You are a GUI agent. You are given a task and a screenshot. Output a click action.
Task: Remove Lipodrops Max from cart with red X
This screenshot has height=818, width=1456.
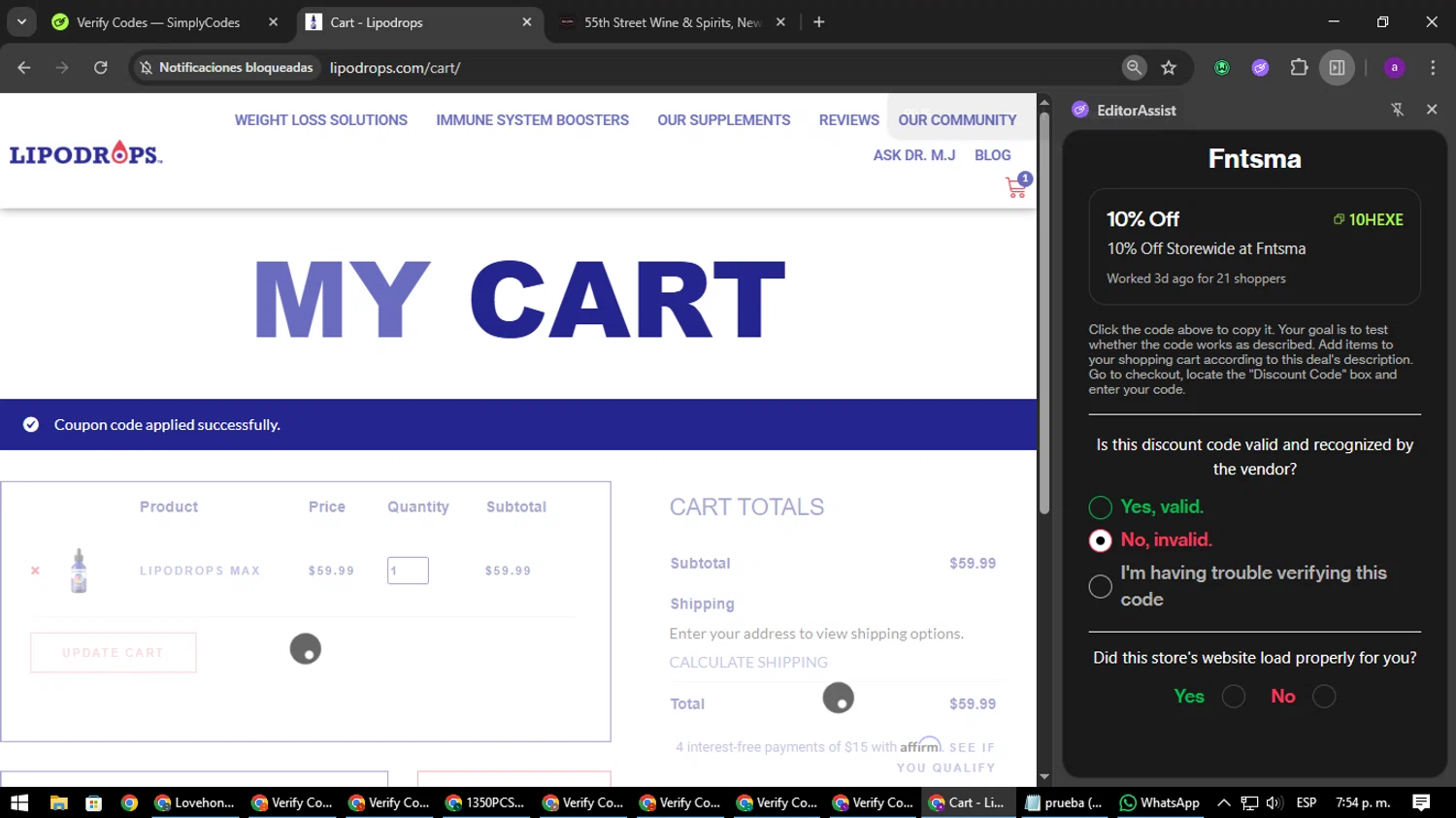point(35,571)
